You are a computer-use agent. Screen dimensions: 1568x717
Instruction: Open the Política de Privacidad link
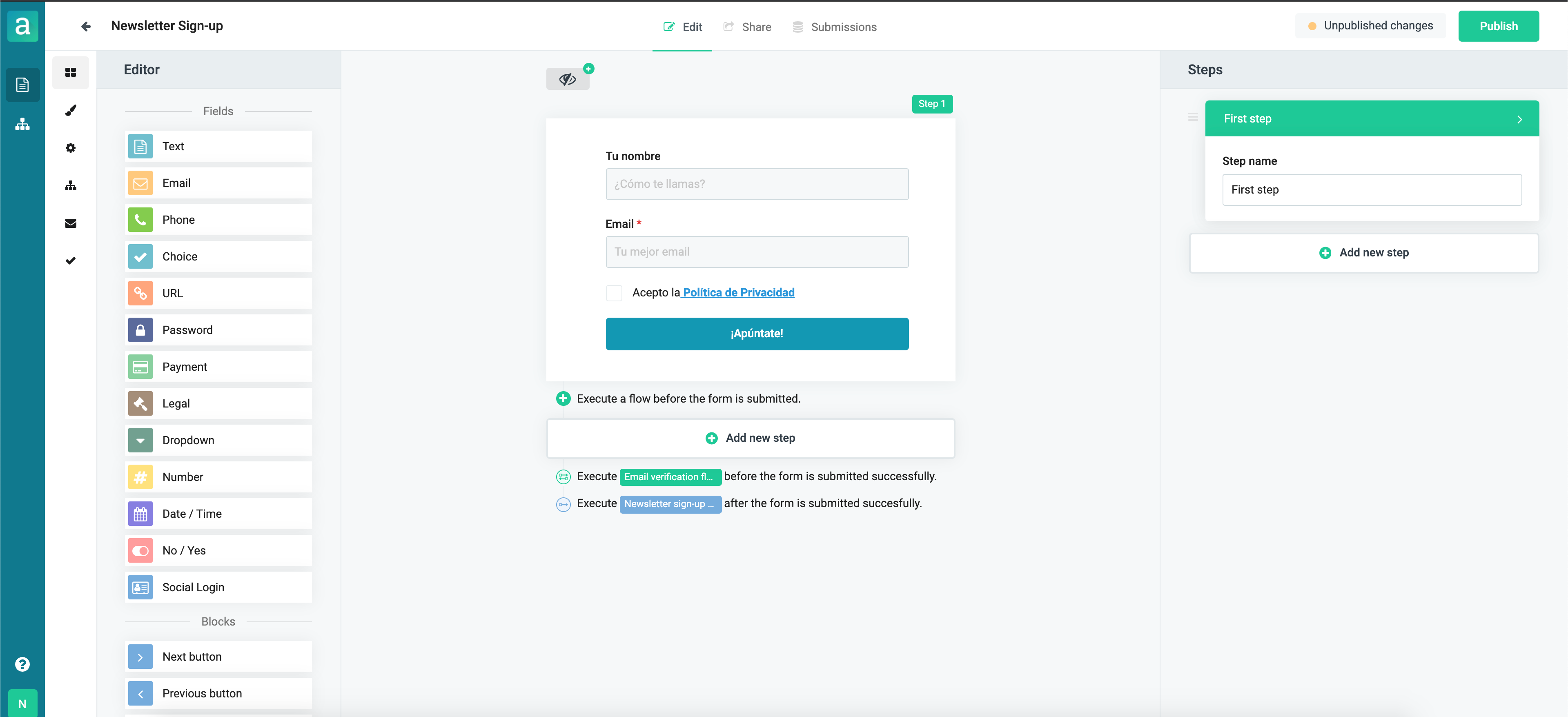[738, 293]
